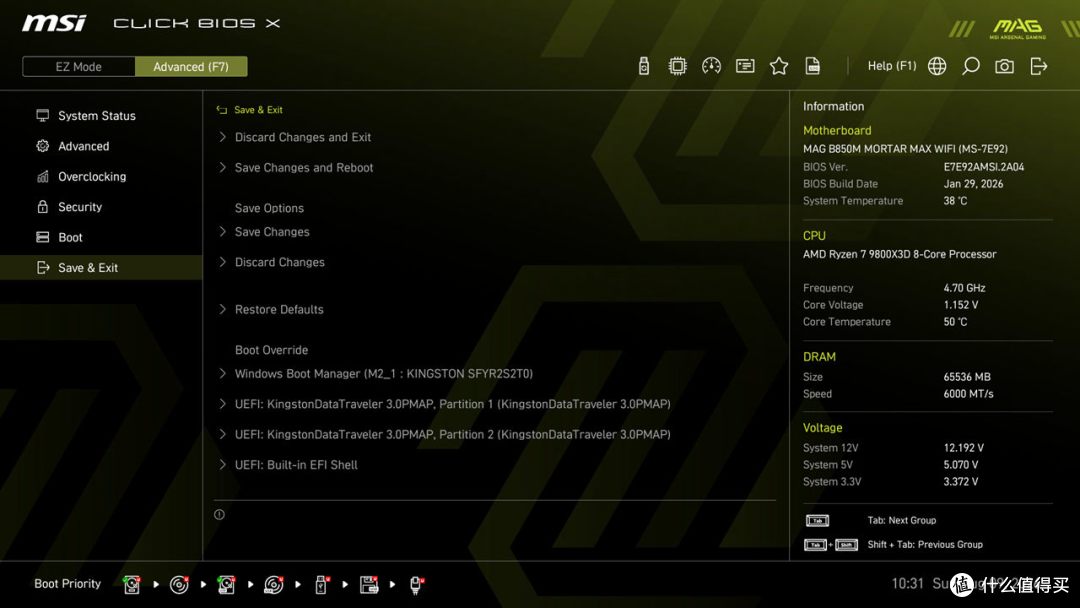Select the floppy disk boot device icon
The image size is (1080, 608).
point(368,585)
